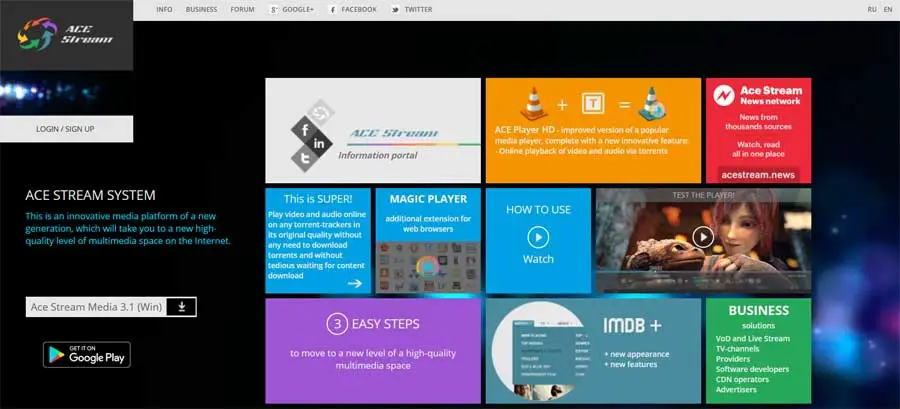Click VoD and Live Stream in Business tile
The width and height of the screenshot is (900, 409).
[x=752, y=339]
